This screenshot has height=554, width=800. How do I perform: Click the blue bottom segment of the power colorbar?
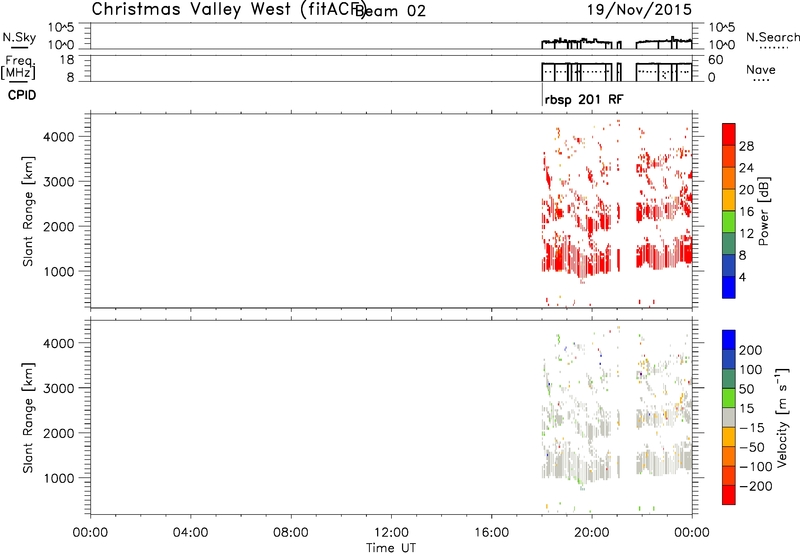click(x=729, y=287)
